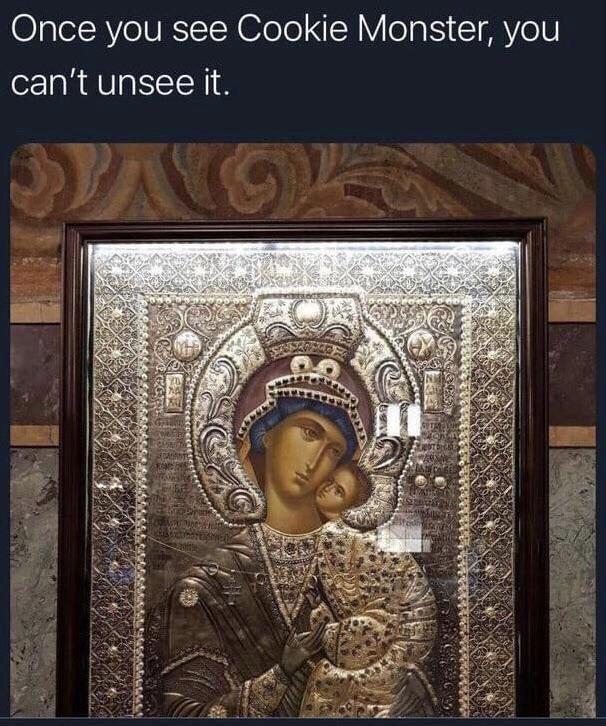
Task: Select the round medallion at upper left
Action: pos(188,345)
